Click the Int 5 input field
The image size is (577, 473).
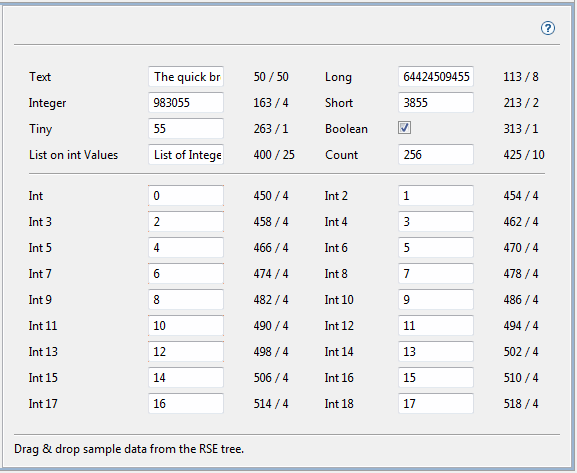[x=186, y=247]
